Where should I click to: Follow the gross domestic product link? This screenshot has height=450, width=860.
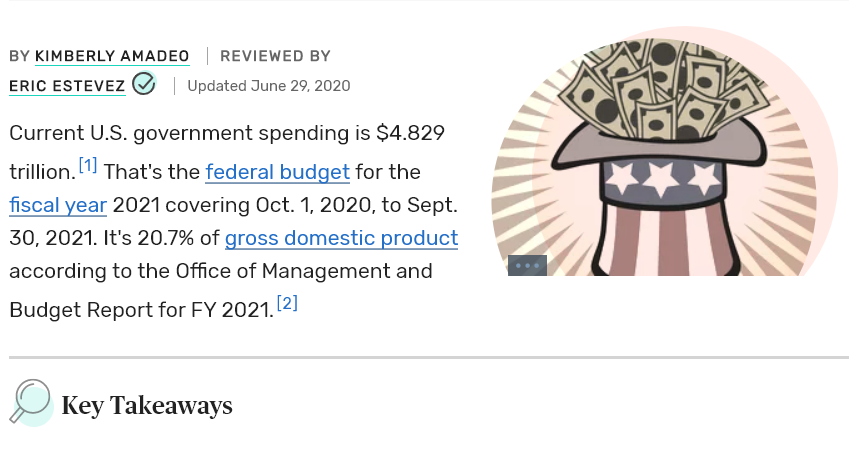341,238
